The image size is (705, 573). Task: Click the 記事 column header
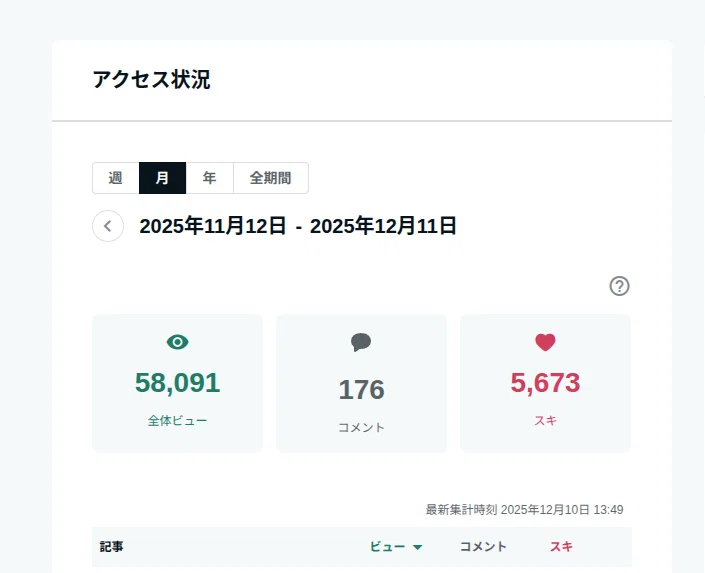(x=112, y=547)
